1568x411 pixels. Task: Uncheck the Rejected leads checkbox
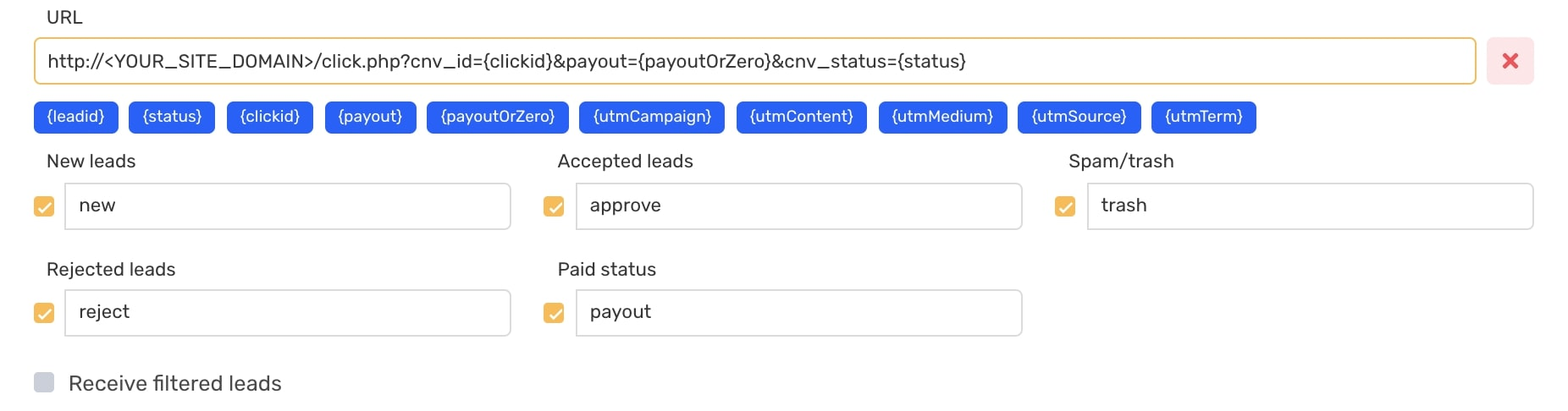click(x=44, y=313)
